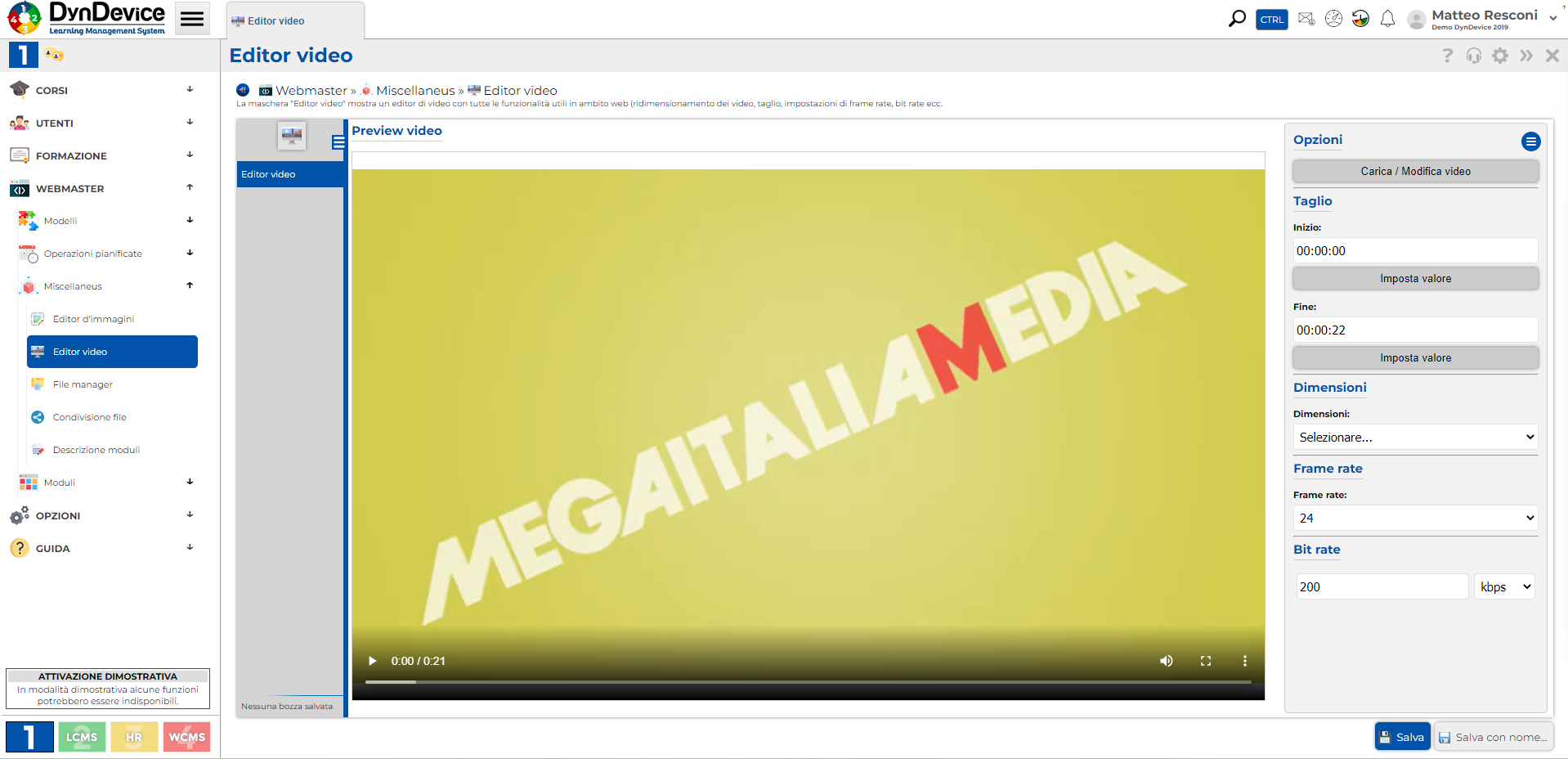
Task: Open the Dimensioni dropdown
Action: 1414,437
